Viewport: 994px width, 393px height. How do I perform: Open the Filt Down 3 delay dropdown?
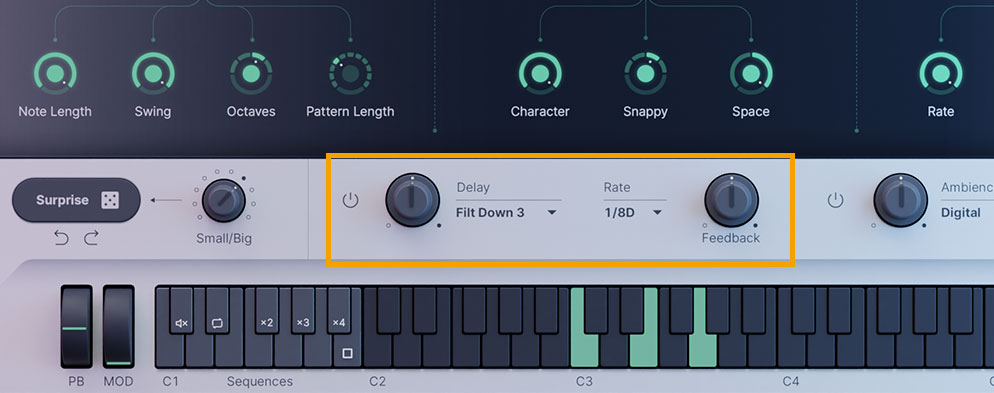point(507,213)
